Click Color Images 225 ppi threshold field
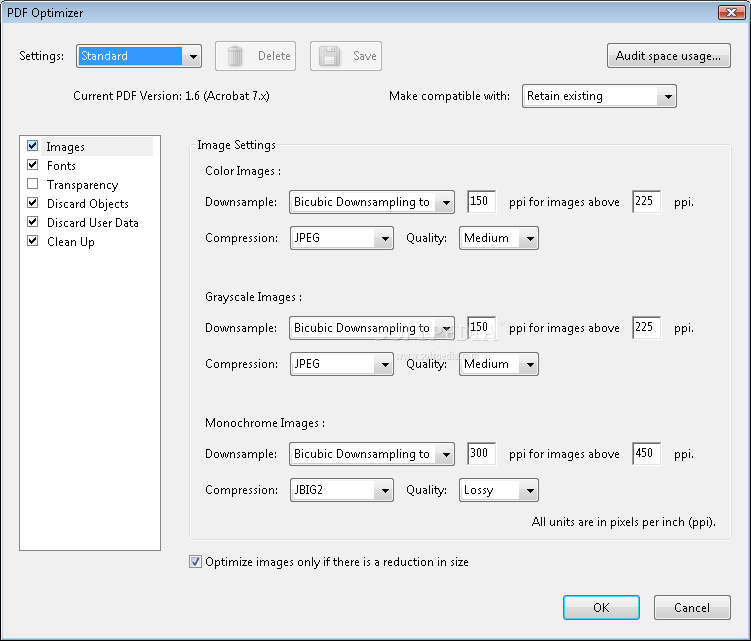The width and height of the screenshot is (751, 641). click(x=646, y=201)
